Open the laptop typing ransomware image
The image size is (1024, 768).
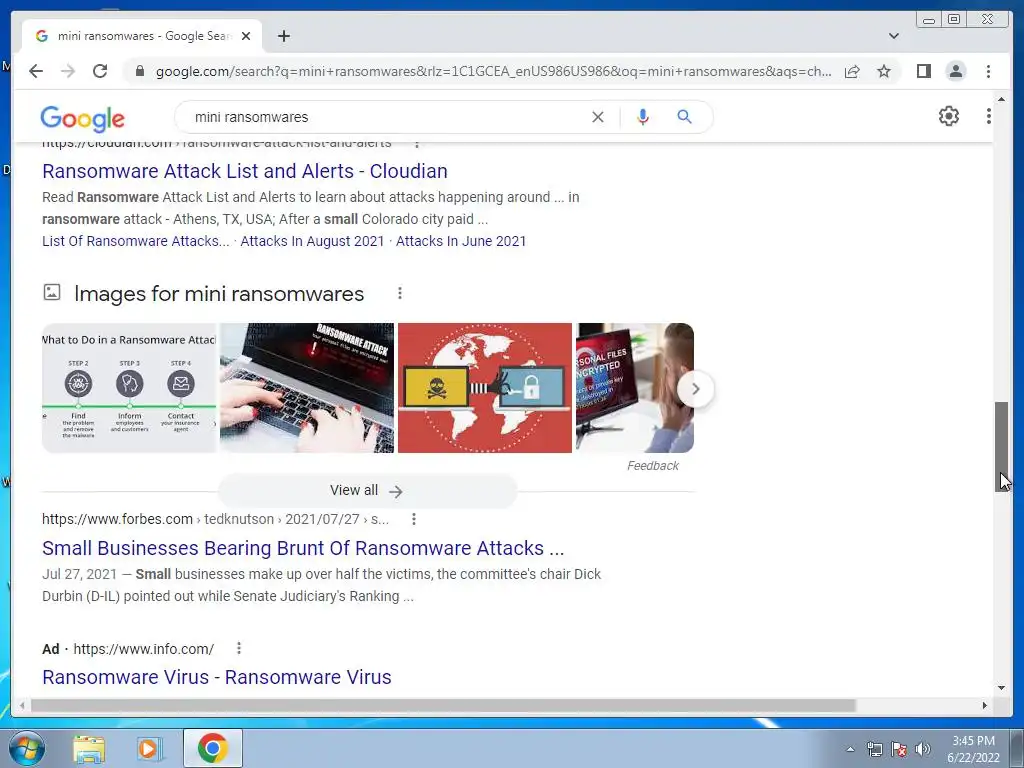307,388
